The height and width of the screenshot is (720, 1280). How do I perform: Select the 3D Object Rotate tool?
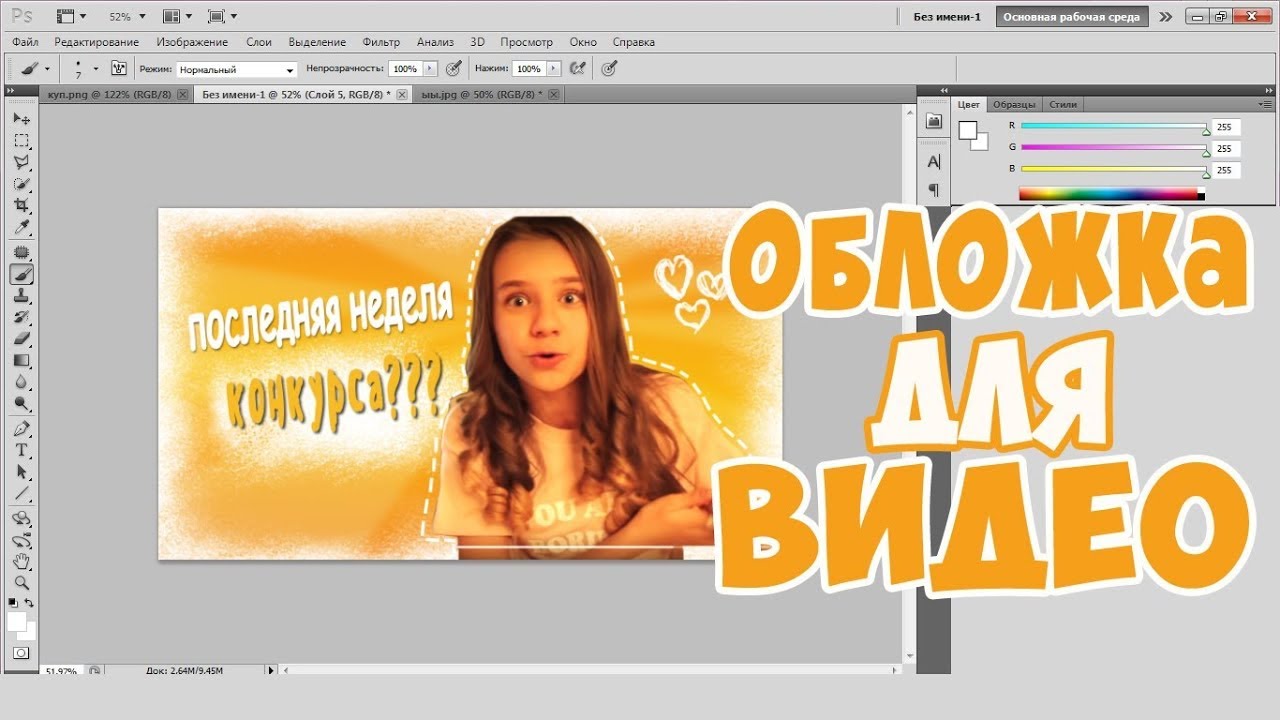point(21,519)
